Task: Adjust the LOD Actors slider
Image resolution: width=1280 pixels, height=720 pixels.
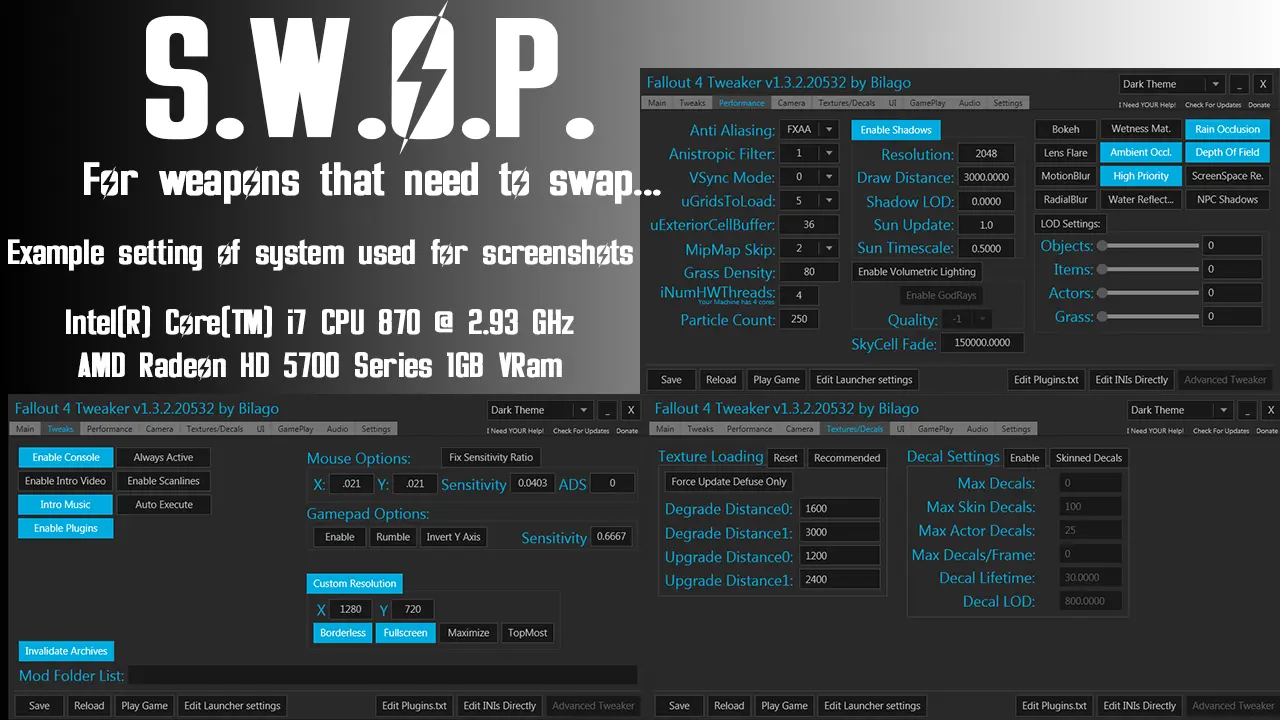Action: [x=1148, y=292]
